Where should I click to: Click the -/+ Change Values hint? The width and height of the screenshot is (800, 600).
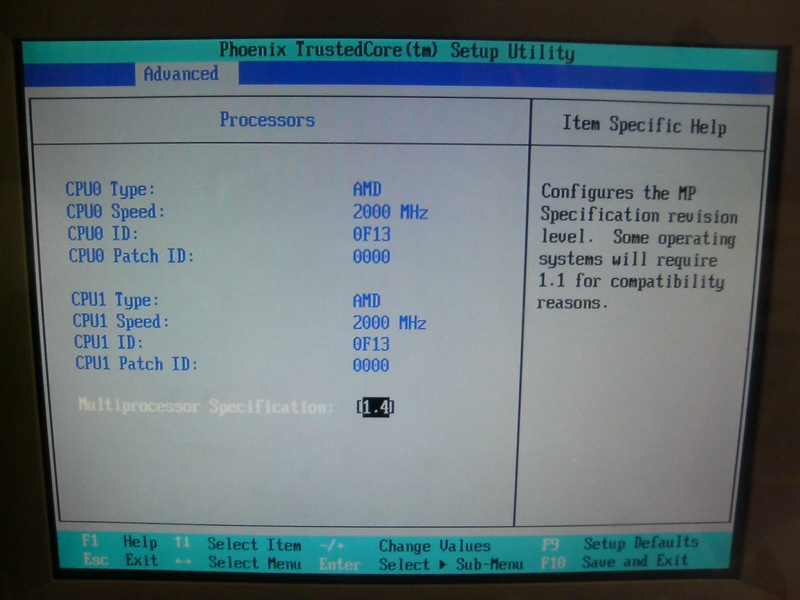pos(405,546)
